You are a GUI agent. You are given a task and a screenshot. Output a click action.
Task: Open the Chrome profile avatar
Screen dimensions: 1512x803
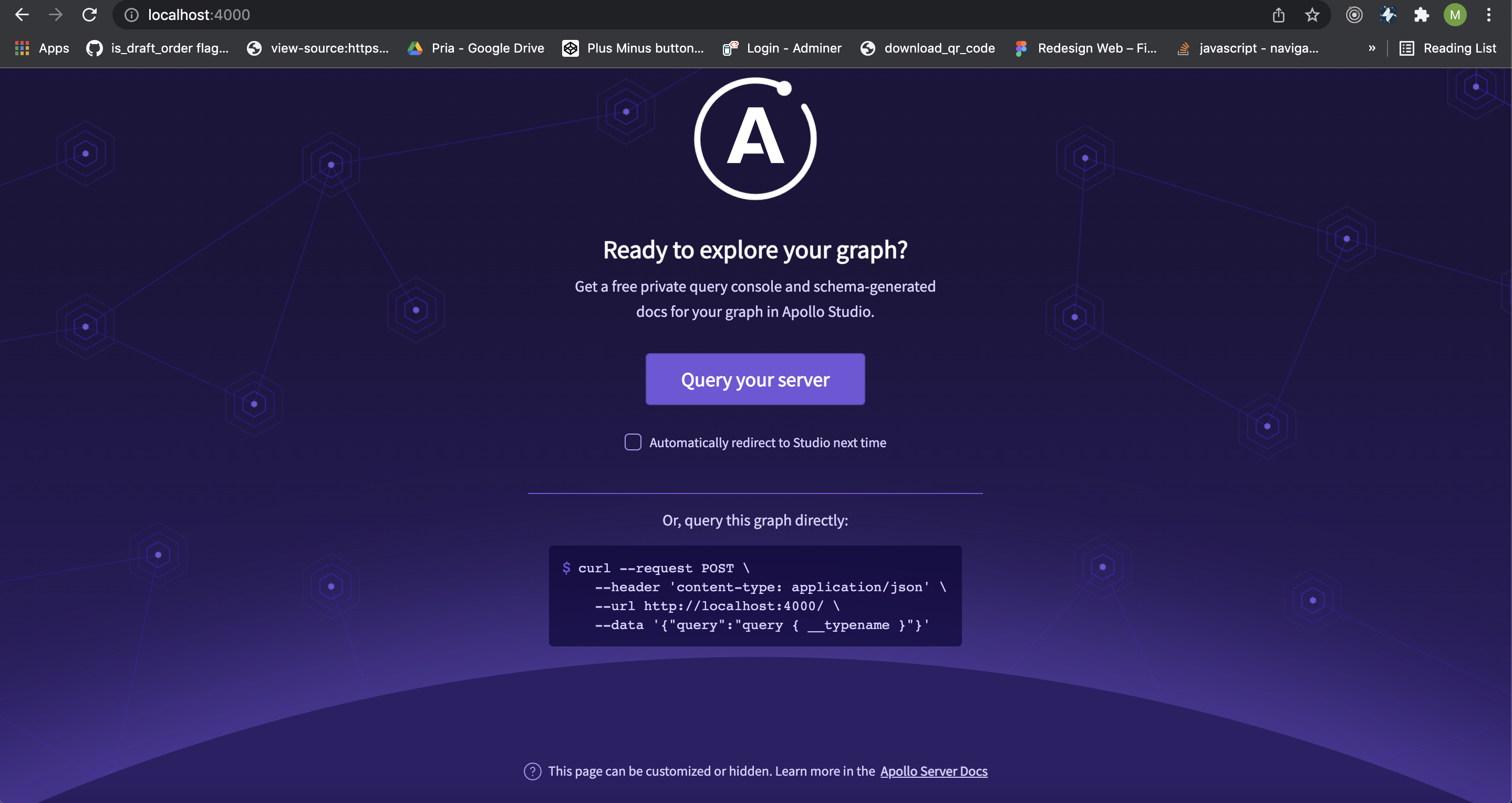pyautogui.click(x=1455, y=15)
